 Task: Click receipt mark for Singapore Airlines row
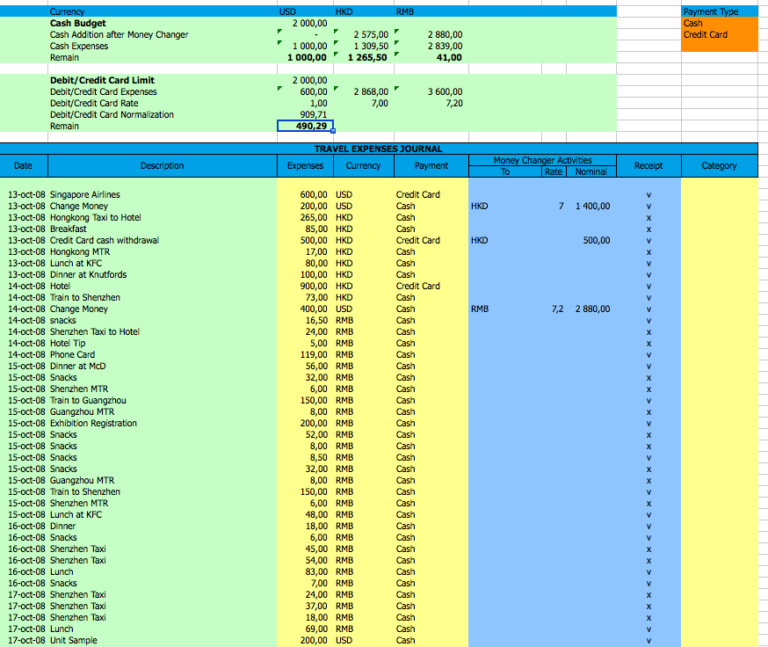coord(648,195)
